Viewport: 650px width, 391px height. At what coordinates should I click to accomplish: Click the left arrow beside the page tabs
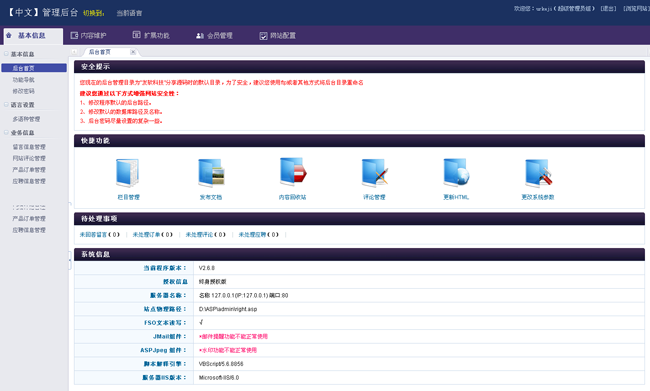[x=74, y=52]
